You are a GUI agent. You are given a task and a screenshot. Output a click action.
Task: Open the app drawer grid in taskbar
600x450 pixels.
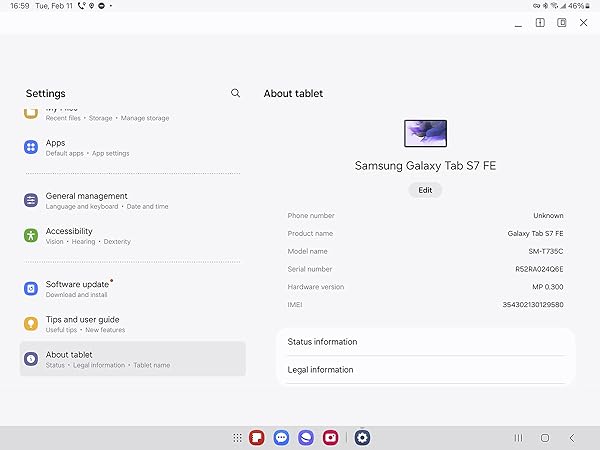[x=237, y=438]
